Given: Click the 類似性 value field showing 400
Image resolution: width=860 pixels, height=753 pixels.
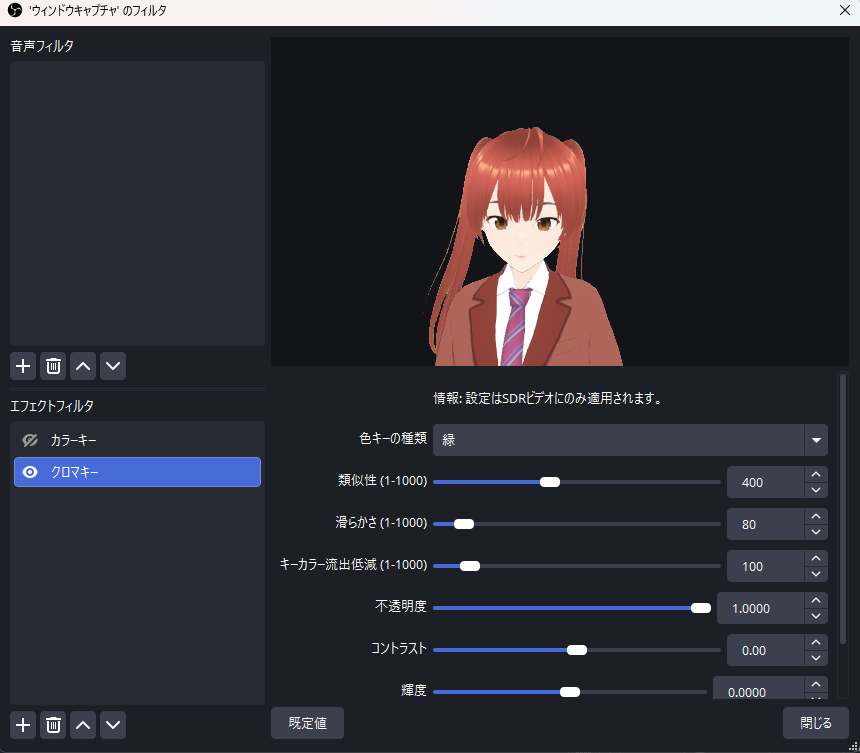Looking at the screenshot, I should 766,483.
